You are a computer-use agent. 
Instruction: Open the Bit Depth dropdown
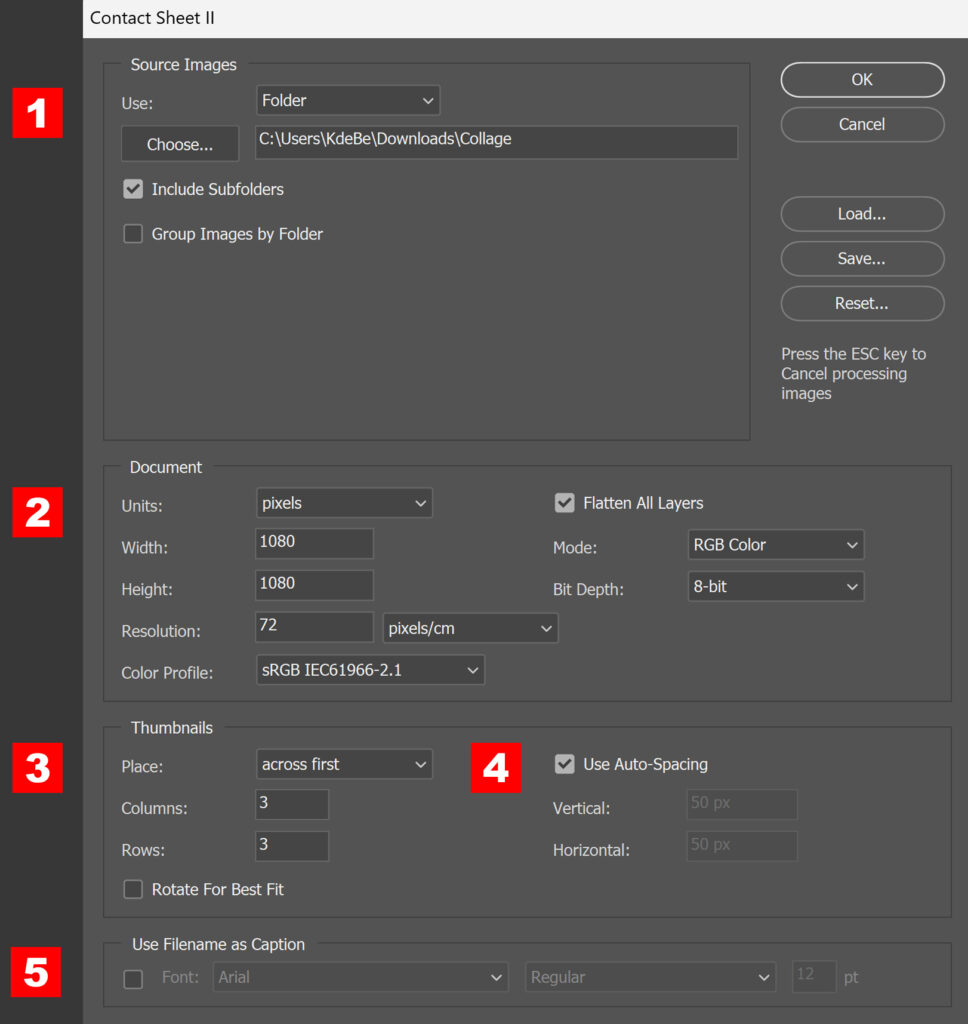coord(775,586)
